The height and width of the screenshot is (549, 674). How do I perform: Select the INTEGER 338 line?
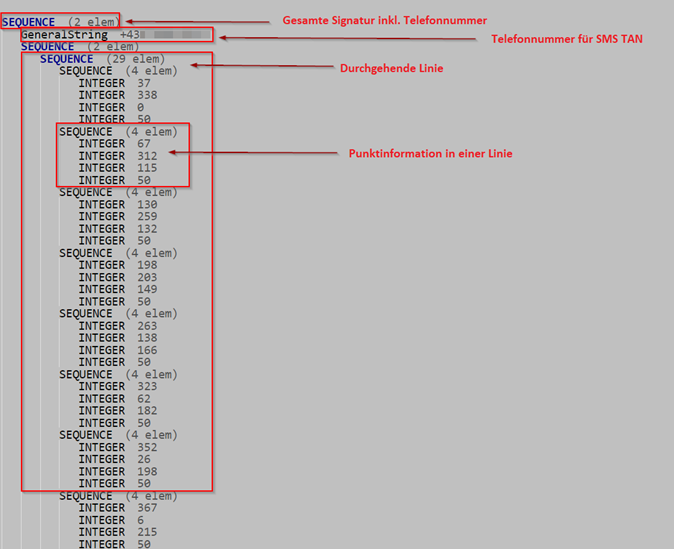118,95
